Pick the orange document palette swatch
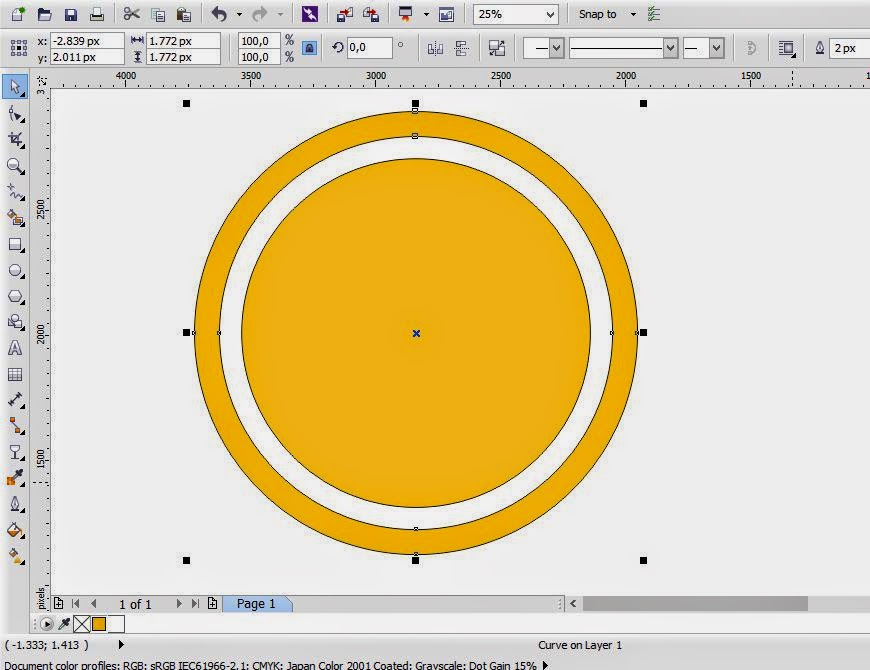The height and width of the screenshot is (670, 870). point(99,625)
